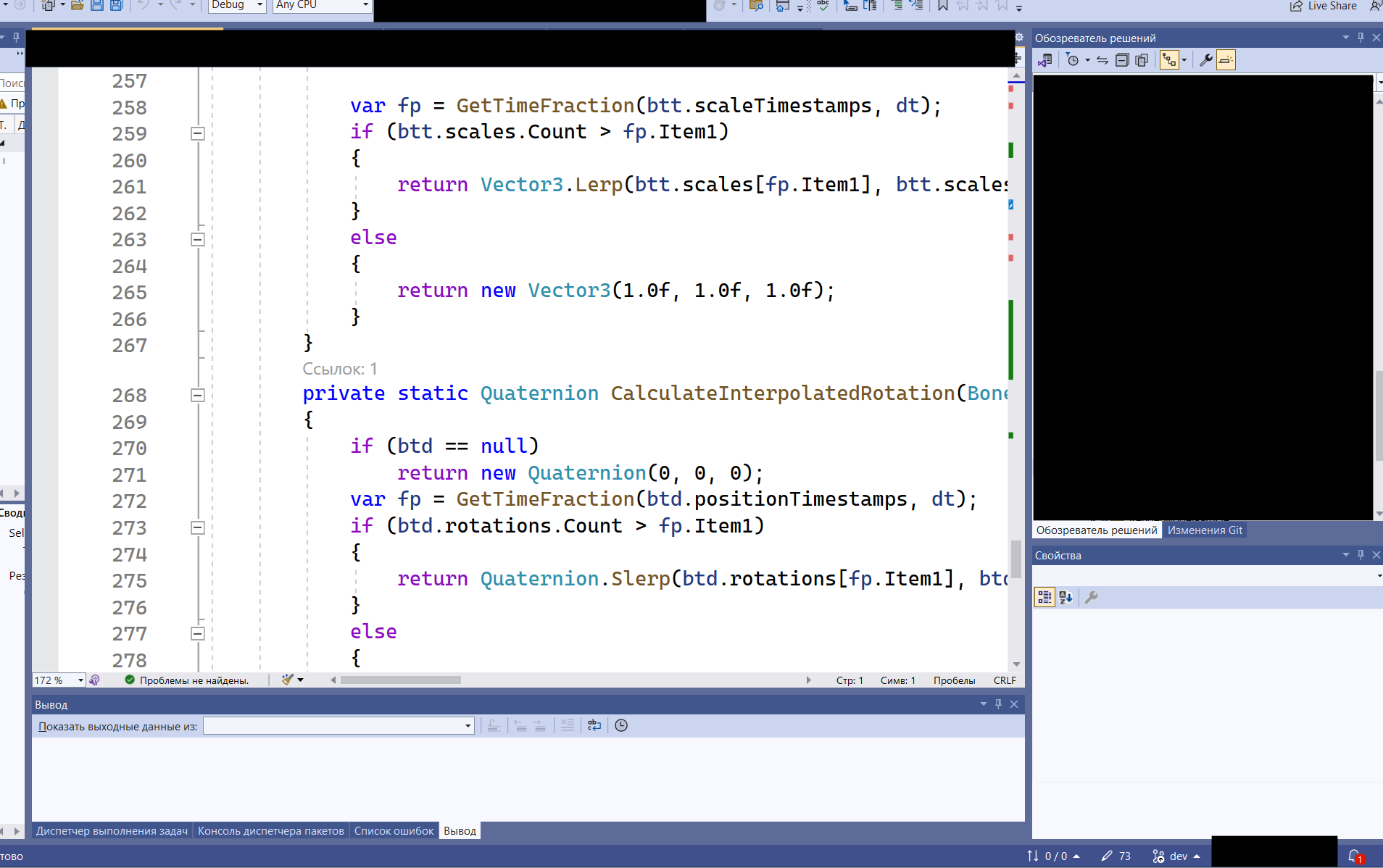Viewport: 1383px width, 868px height.
Task: Collapse the else block at line 263
Action: [197, 239]
